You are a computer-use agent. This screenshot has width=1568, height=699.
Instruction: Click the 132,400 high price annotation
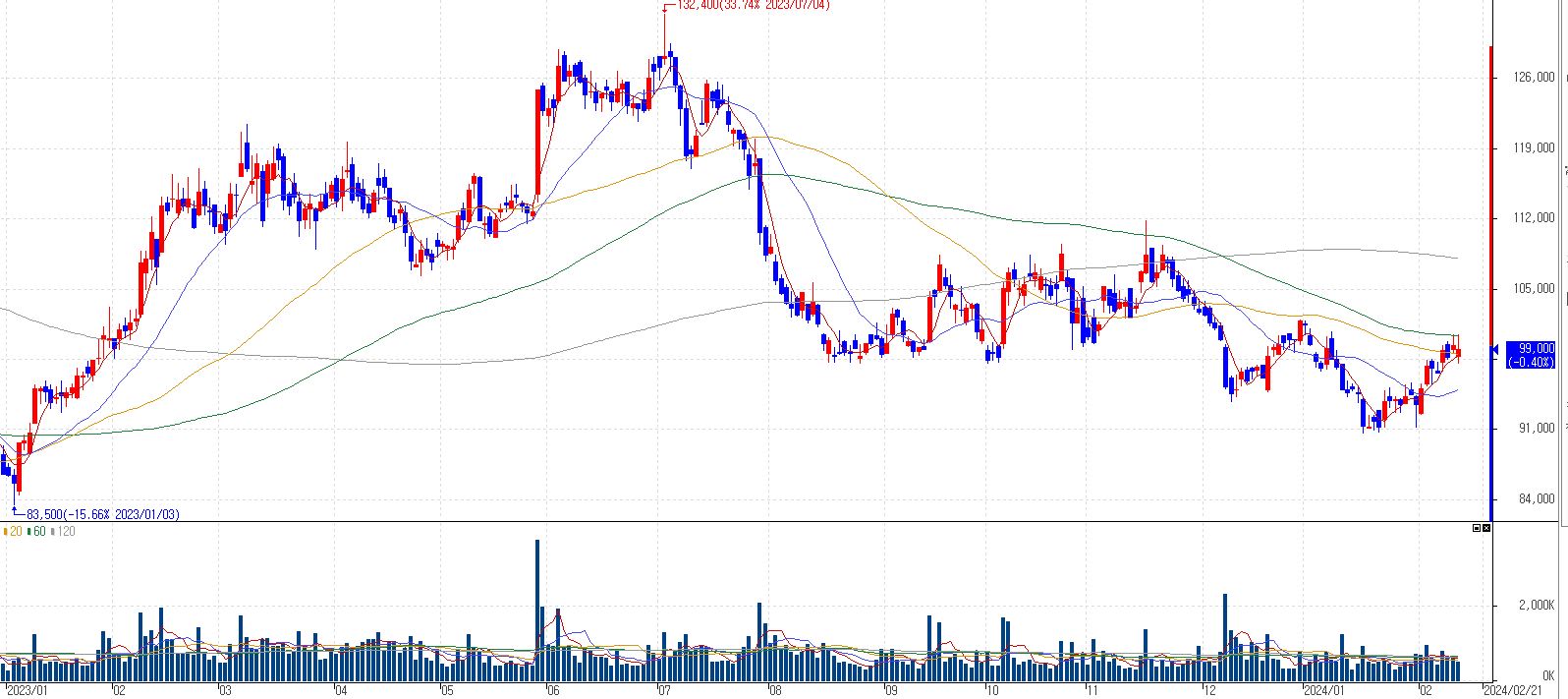click(x=754, y=6)
